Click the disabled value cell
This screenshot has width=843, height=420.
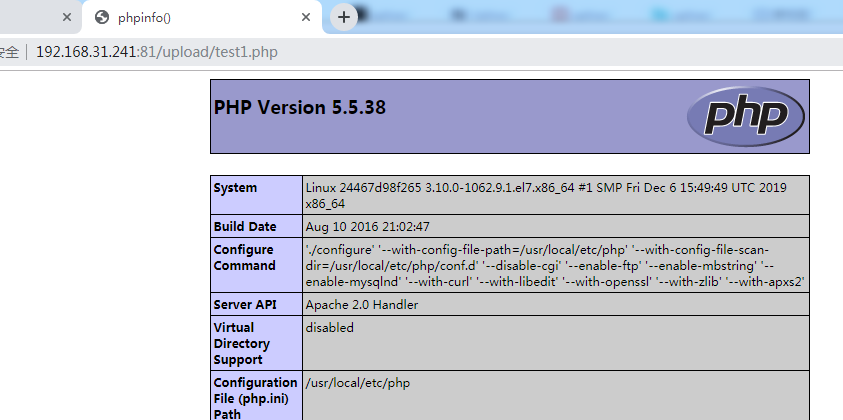(555, 343)
